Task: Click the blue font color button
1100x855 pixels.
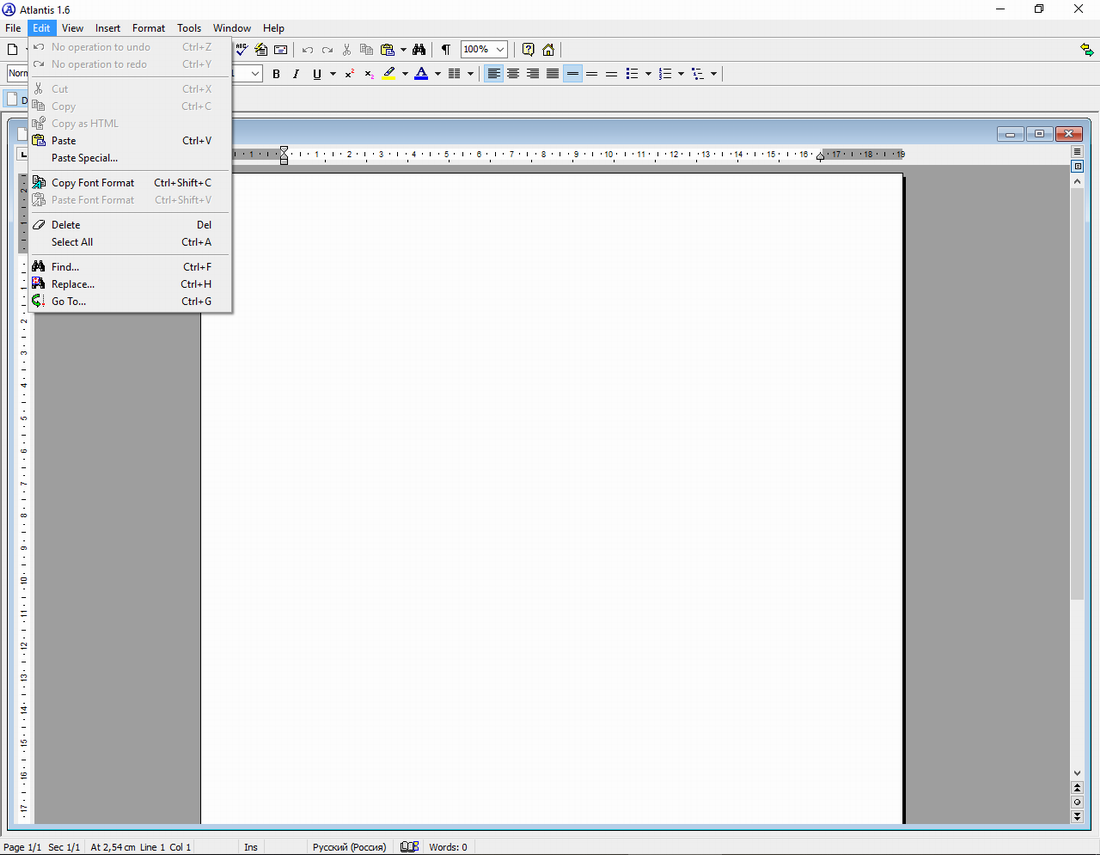Action: click(x=421, y=74)
